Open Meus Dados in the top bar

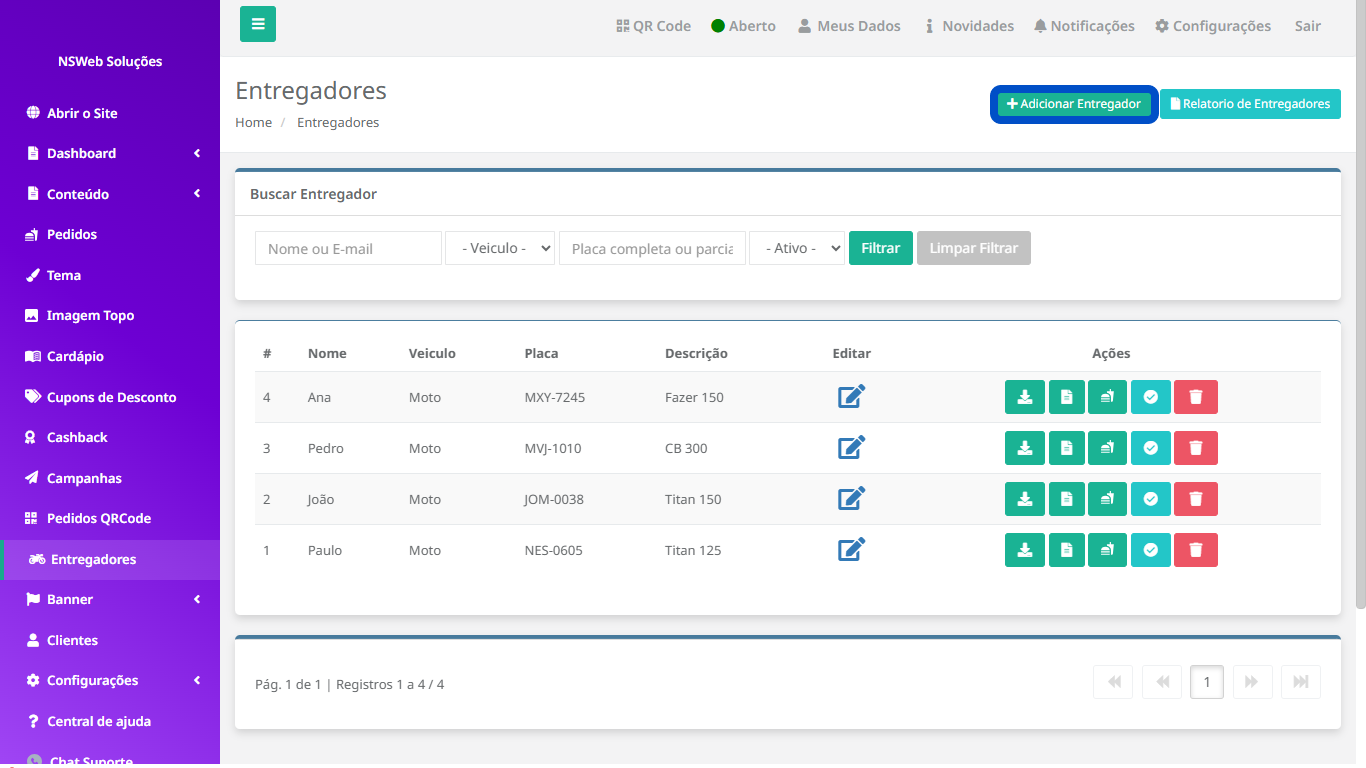[849, 26]
